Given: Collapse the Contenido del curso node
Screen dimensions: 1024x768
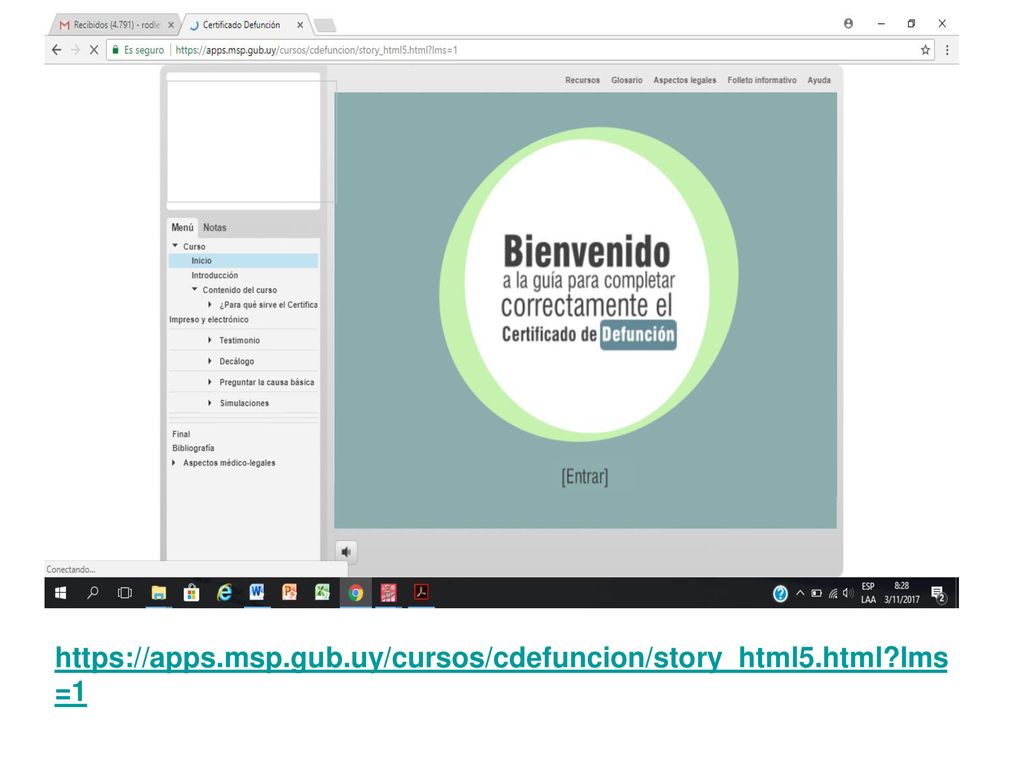Looking at the screenshot, I should tap(194, 289).
